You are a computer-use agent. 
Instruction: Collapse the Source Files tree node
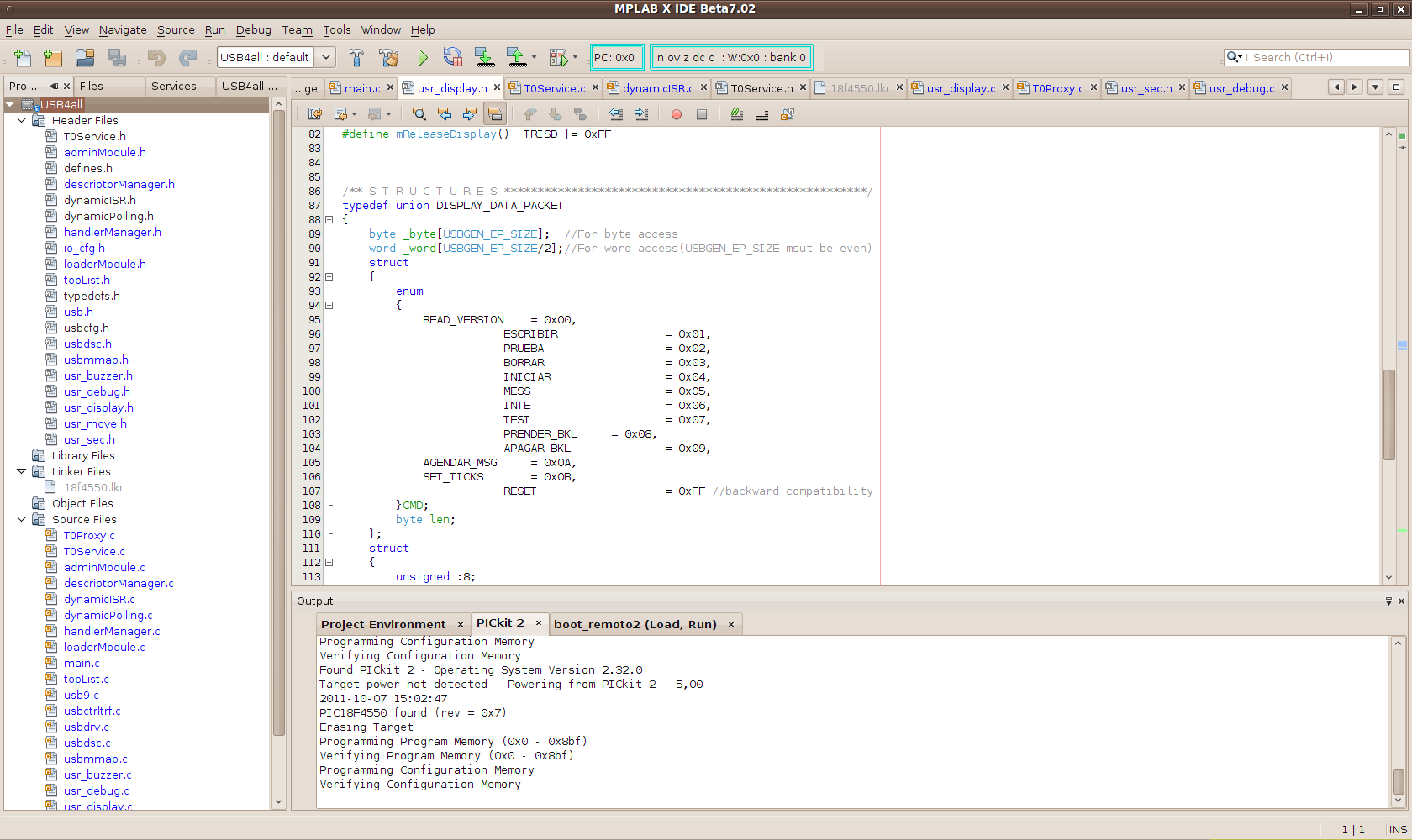22,519
